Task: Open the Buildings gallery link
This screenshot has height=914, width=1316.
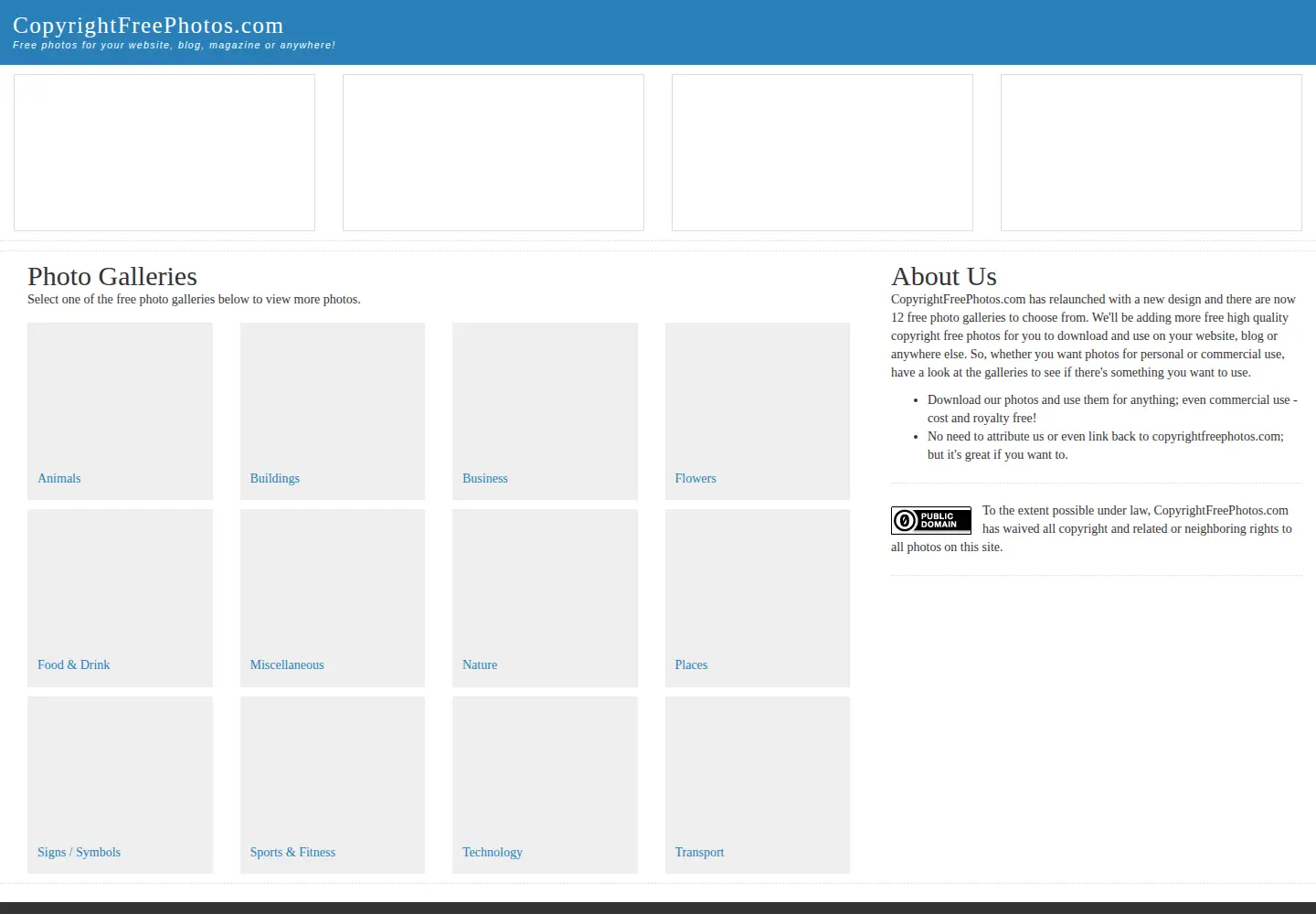Action: pyautogui.click(x=275, y=478)
